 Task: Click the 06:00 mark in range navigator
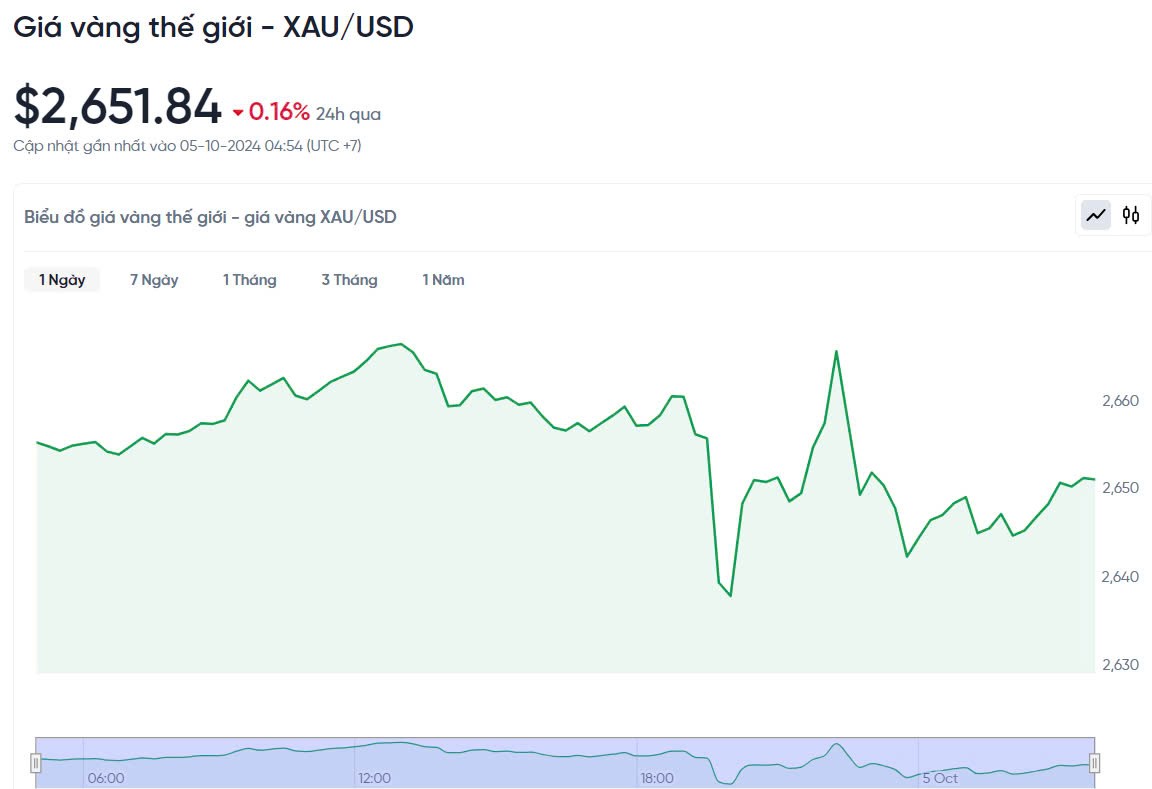tap(106, 778)
